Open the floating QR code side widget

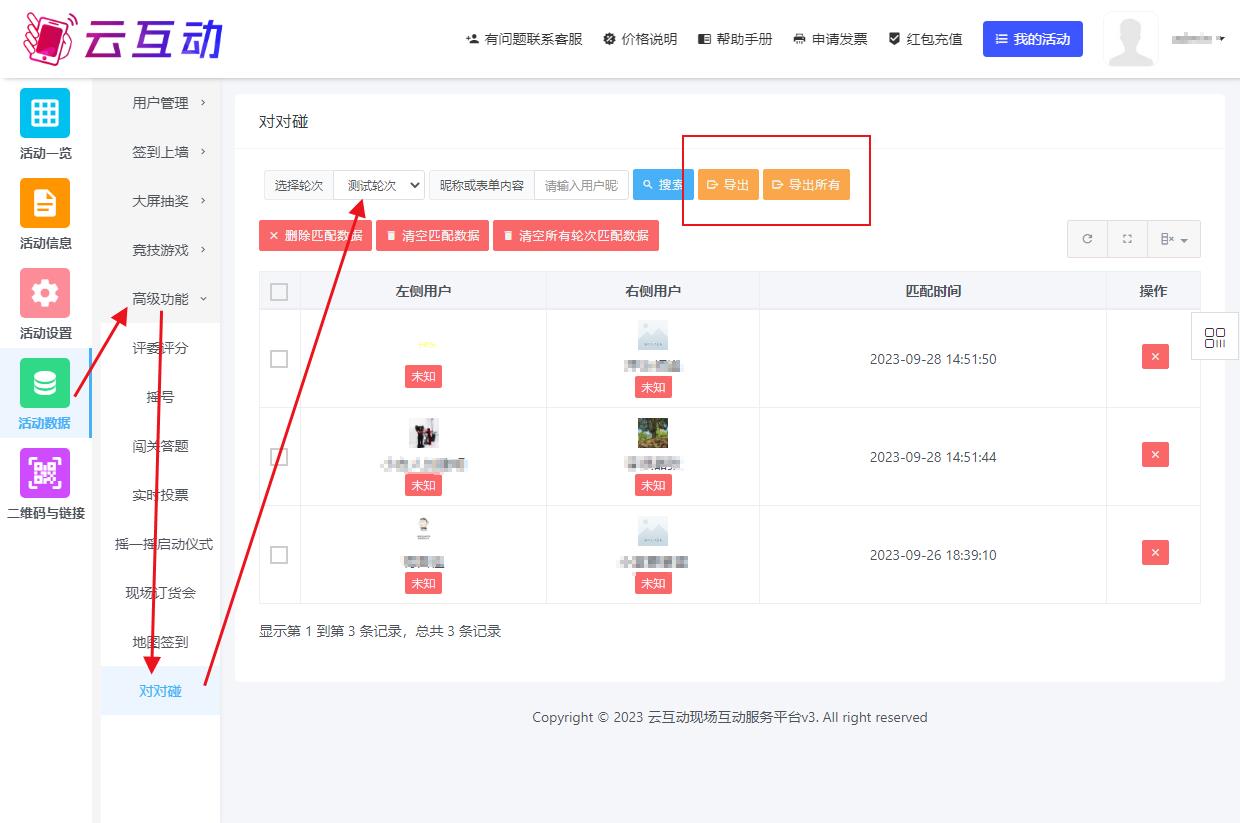(x=1215, y=337)
